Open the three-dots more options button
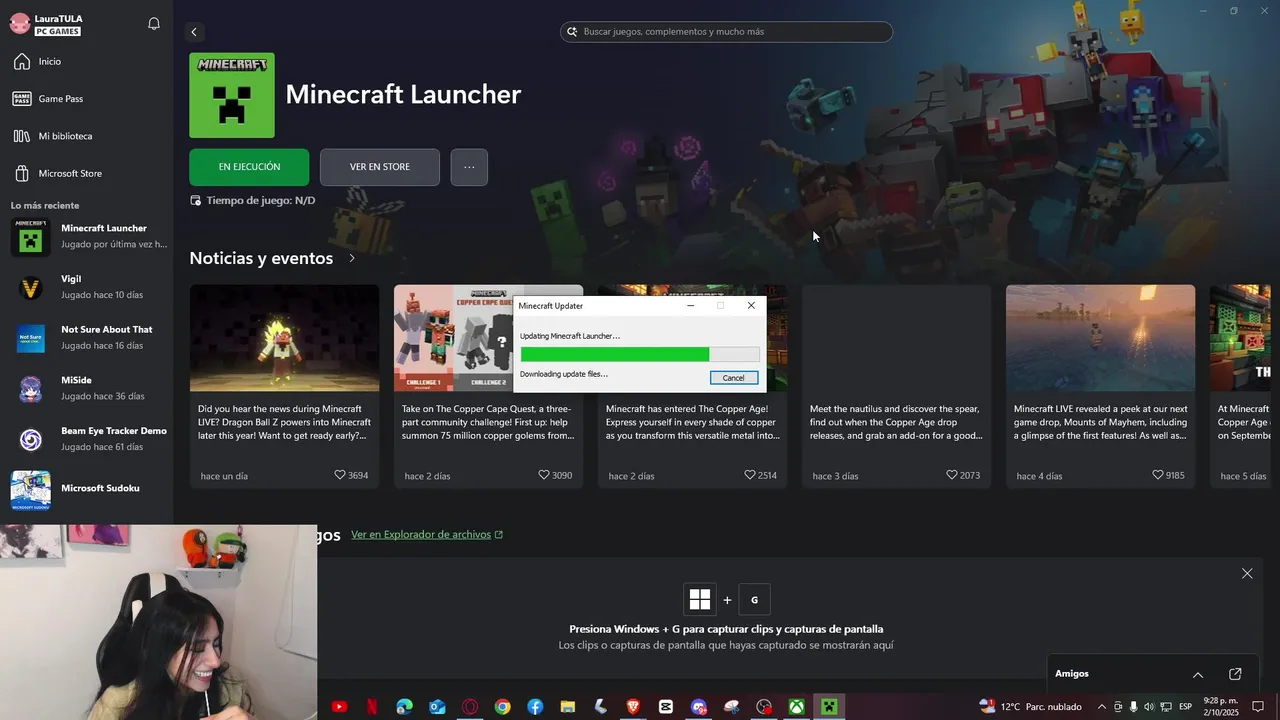 (469, 167)
